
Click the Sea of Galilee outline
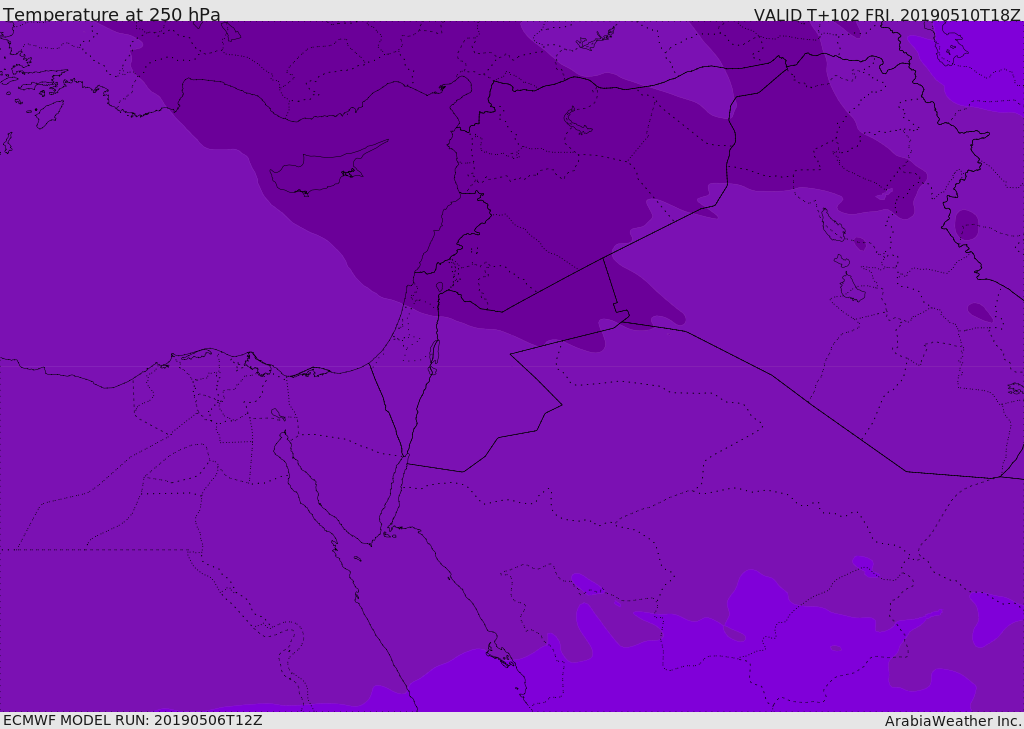pos(439,287)
